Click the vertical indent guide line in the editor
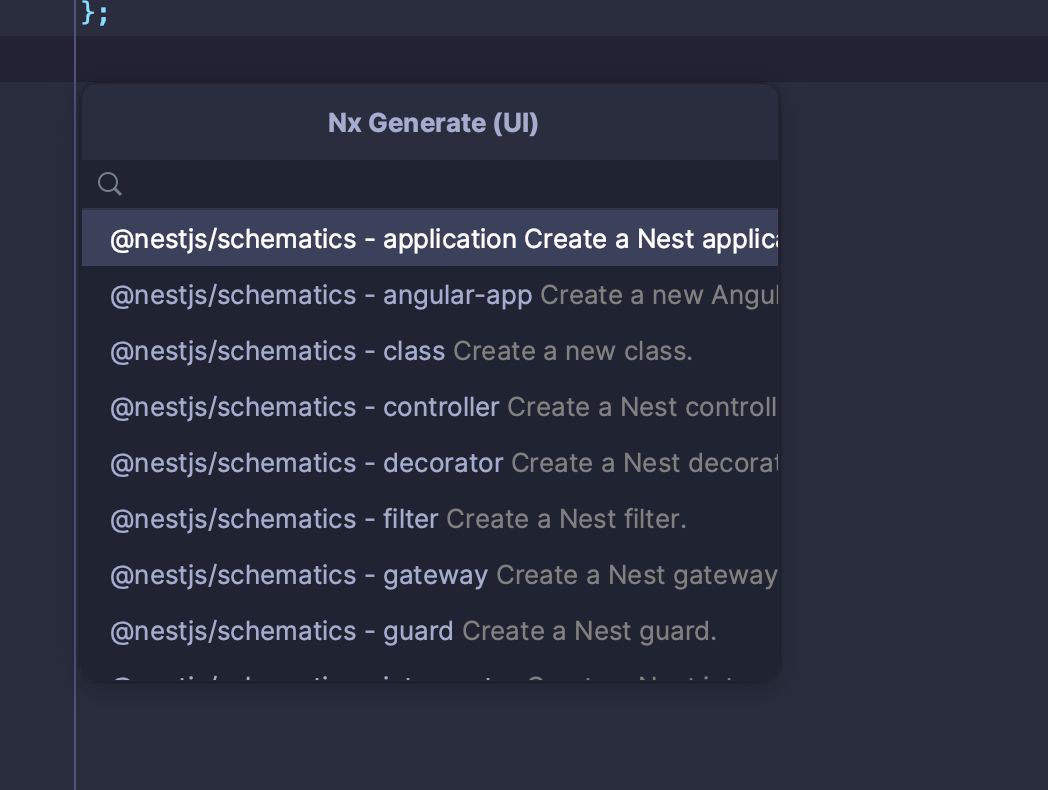 click(76, 400)
